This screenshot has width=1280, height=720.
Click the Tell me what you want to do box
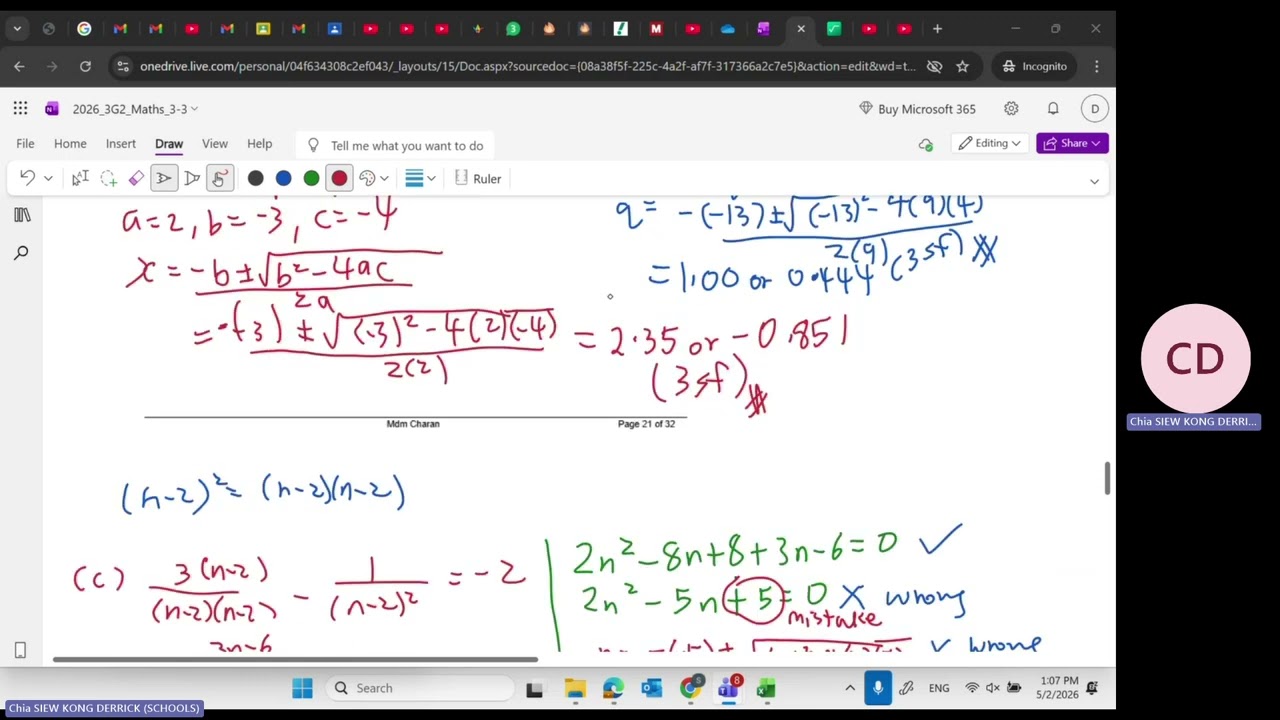395,145
